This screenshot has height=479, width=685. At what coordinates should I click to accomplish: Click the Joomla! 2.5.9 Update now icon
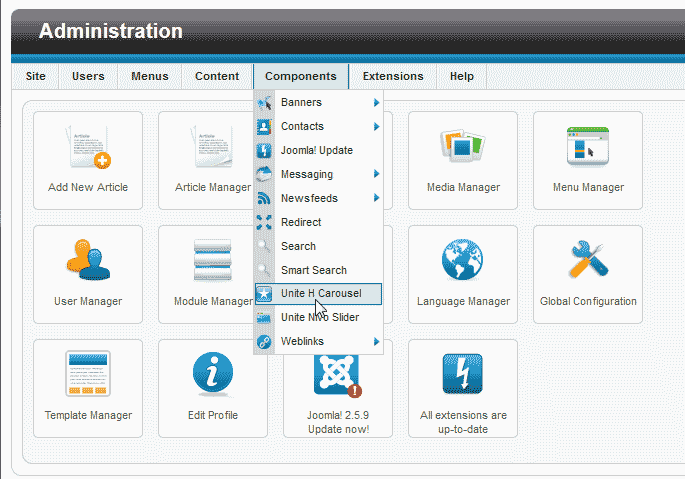tap(337, 378)
